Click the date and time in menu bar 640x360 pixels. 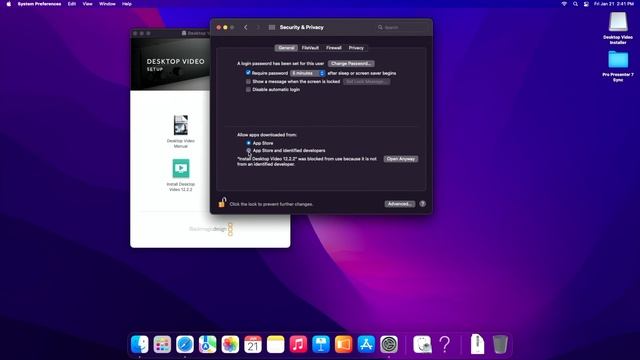pyautogui.click(x=614, y=4)
